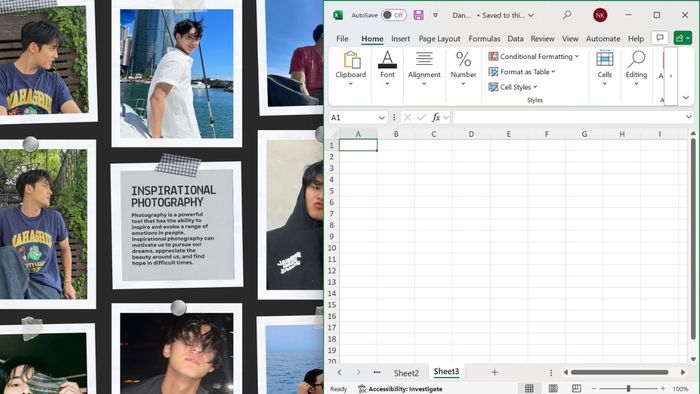Click the Save floppy disk icon
Viewport: 700px width, 394px height.
point(418,15)
